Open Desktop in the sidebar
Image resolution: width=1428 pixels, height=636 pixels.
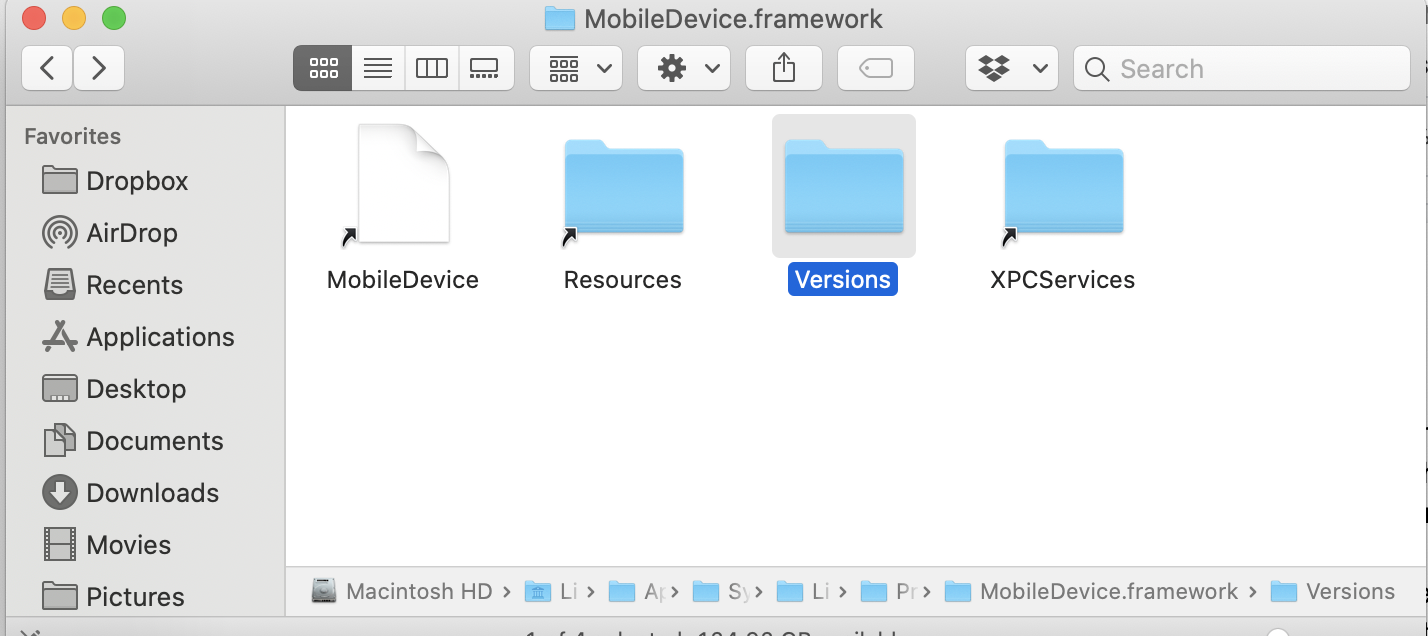[114, 389]
